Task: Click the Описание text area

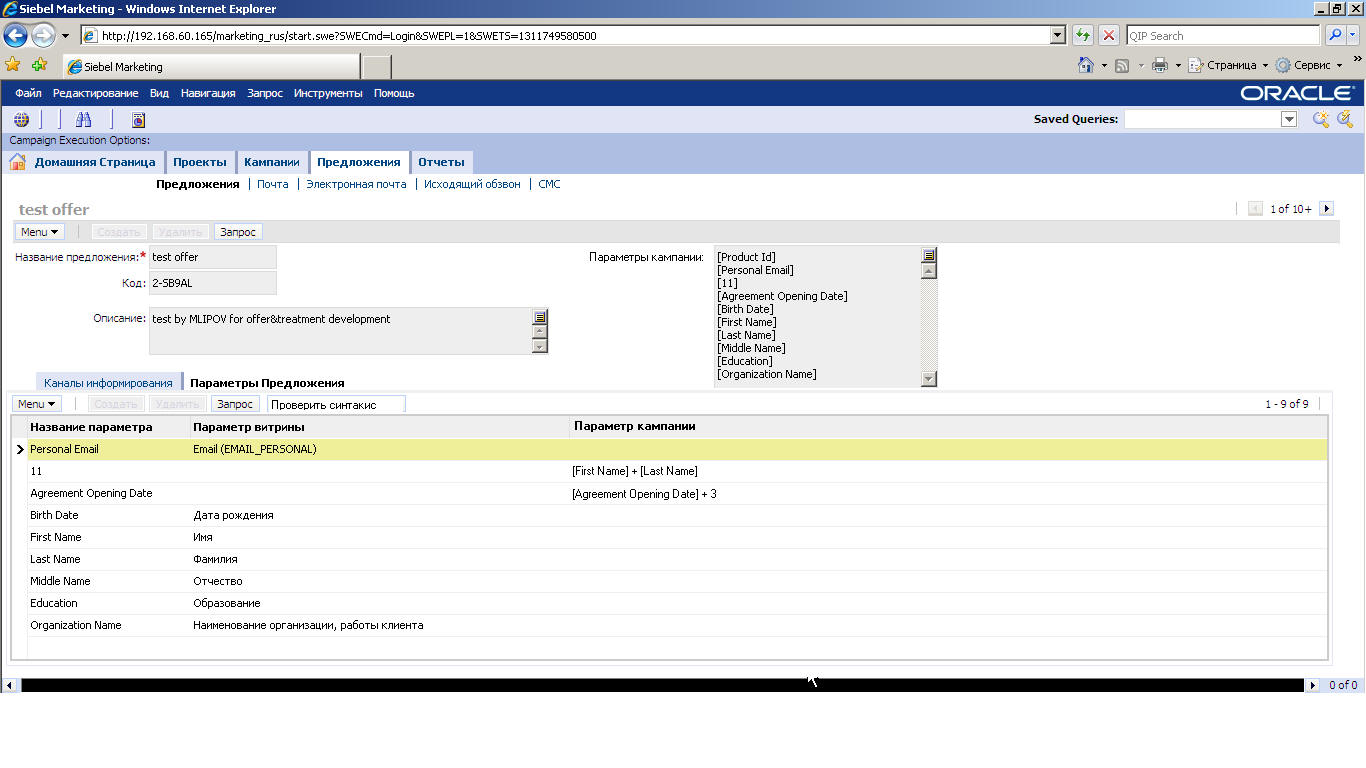Action: click(x=340, y=331)
